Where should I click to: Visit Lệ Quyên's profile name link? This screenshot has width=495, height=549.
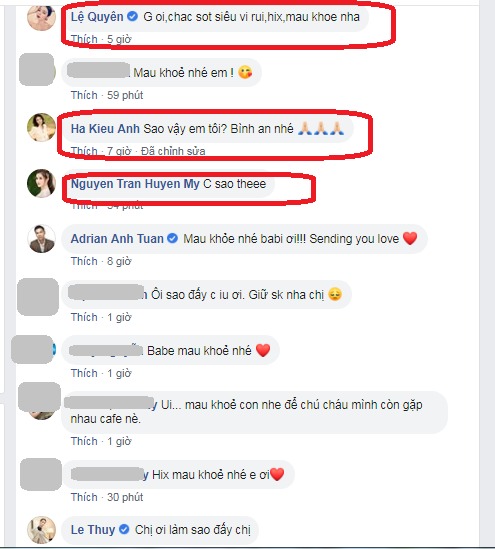(x=97, y=16)
